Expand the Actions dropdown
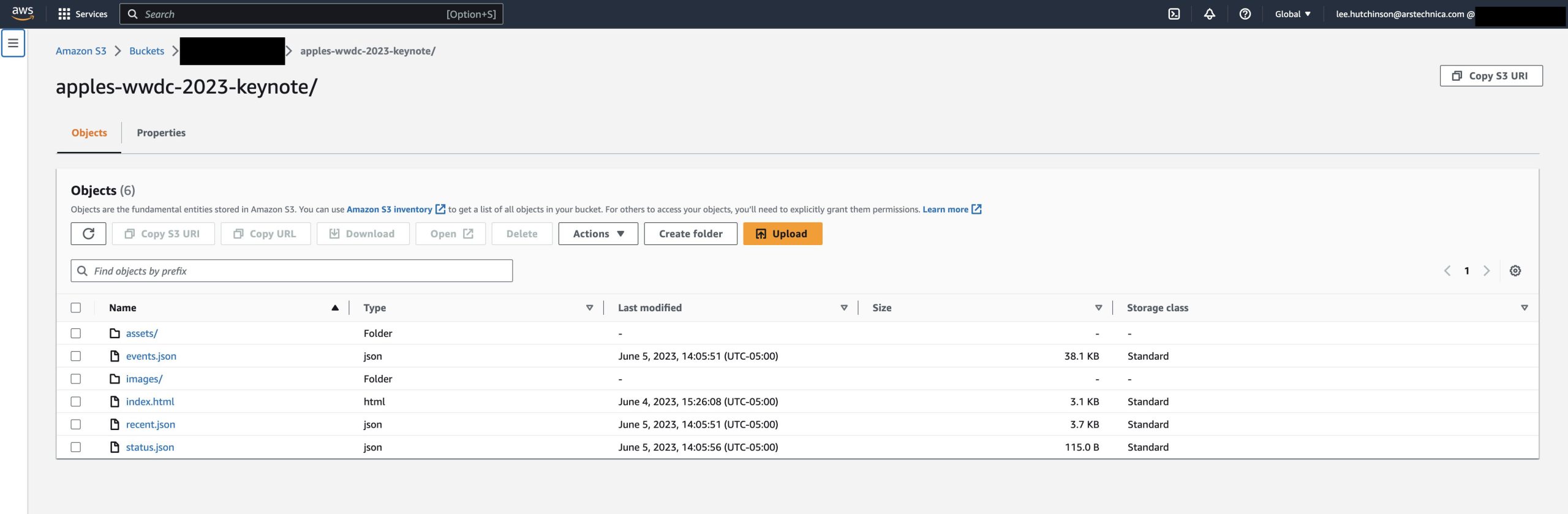1568x514 pixels. coord(598,234)
